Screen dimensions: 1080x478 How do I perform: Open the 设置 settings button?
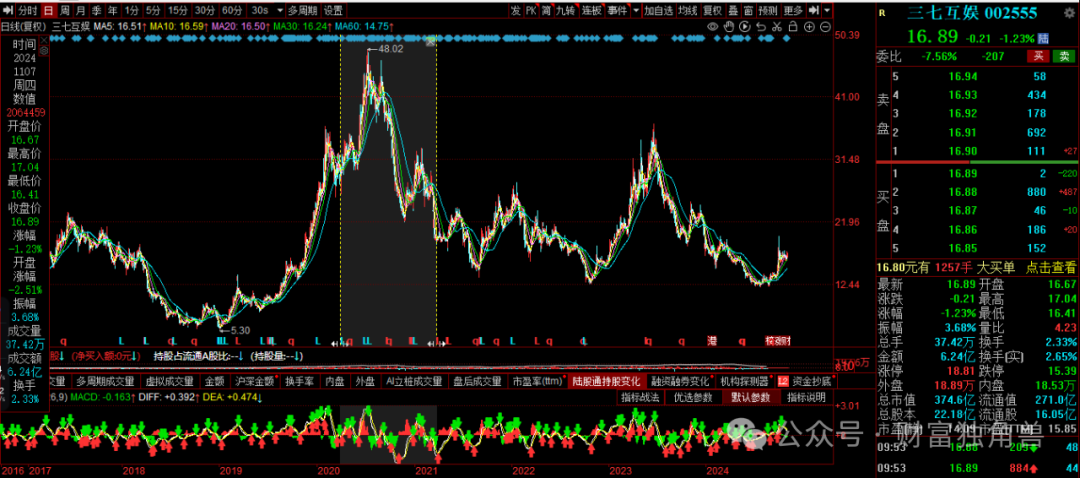(334, 10)
